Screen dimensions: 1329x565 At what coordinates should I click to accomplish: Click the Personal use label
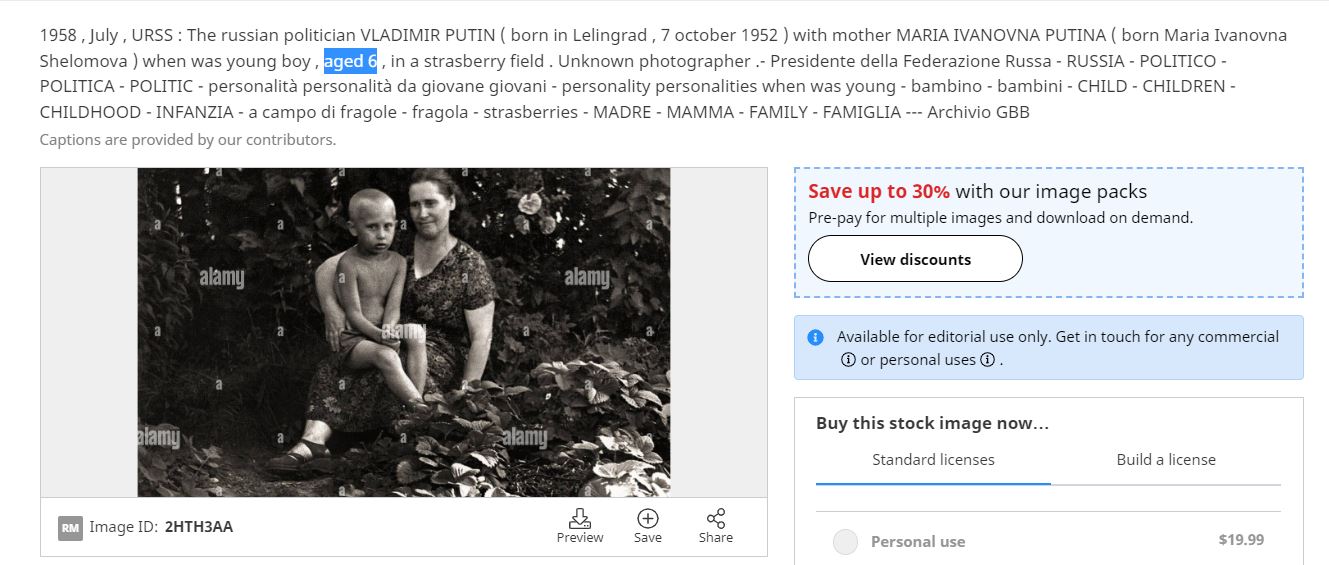pos(917,542)
